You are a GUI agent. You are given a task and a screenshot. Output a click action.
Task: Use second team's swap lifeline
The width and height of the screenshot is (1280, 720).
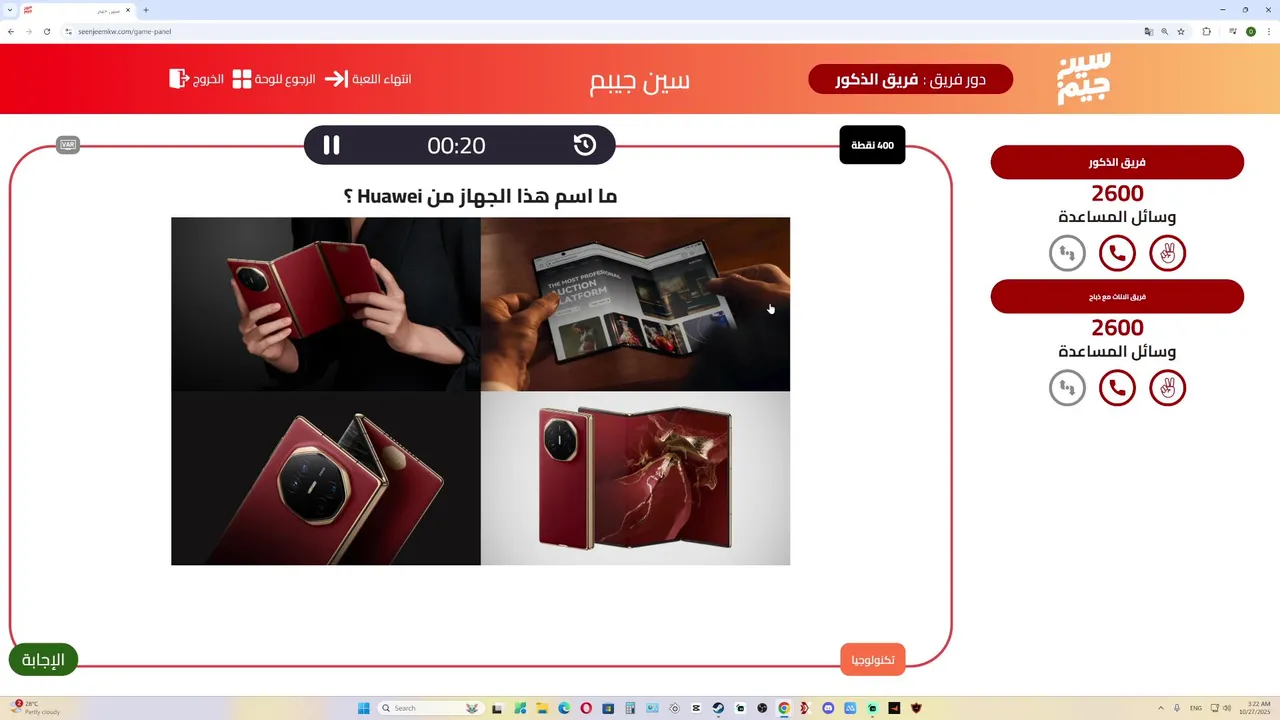(1067, 387)
